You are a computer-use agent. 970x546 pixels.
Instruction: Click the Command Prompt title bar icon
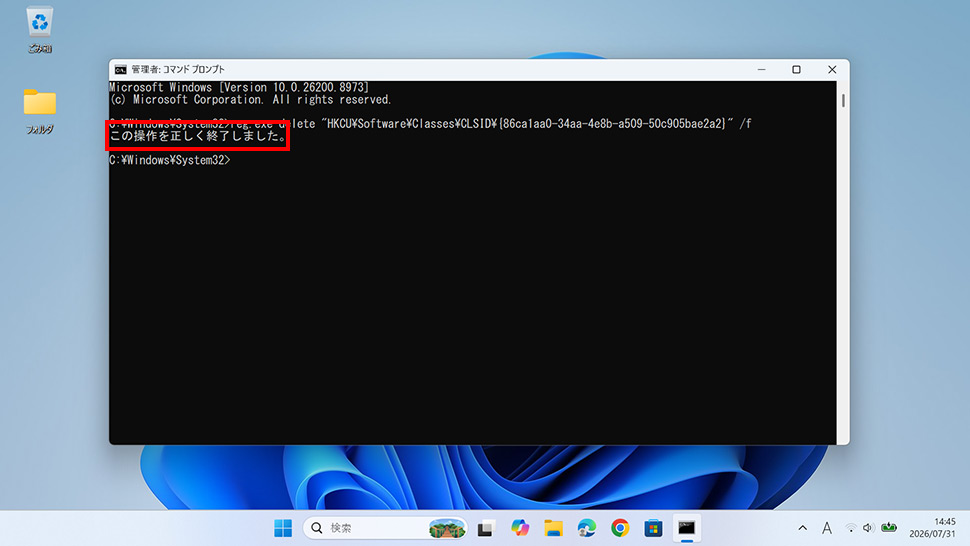(x=121, y=70)
